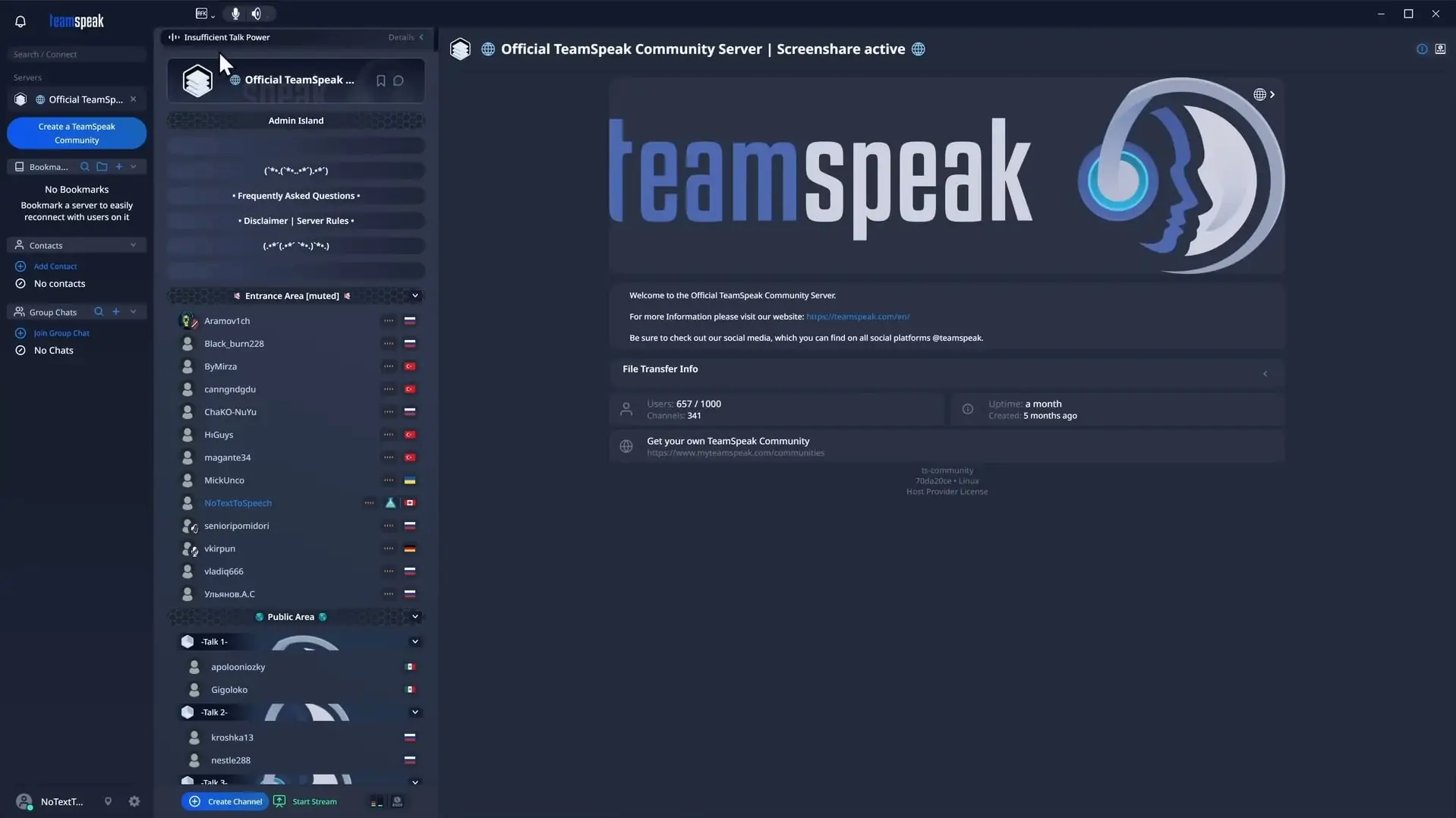This screenshot has width=1456, height=818.
Task: Select the -Talk 2- channel name
Action: point(214,713)
